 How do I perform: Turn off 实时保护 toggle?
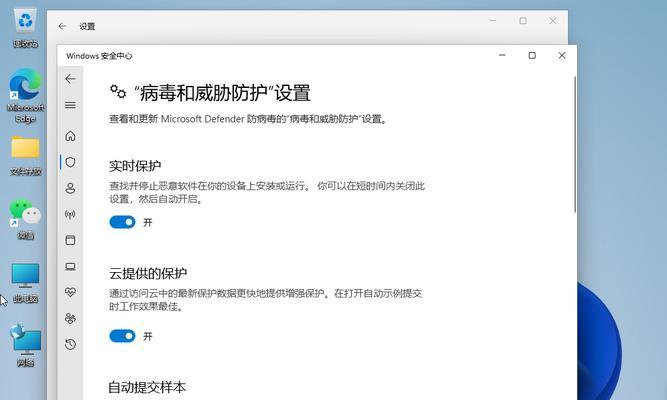pyautogui.click(x=122, y=222)
